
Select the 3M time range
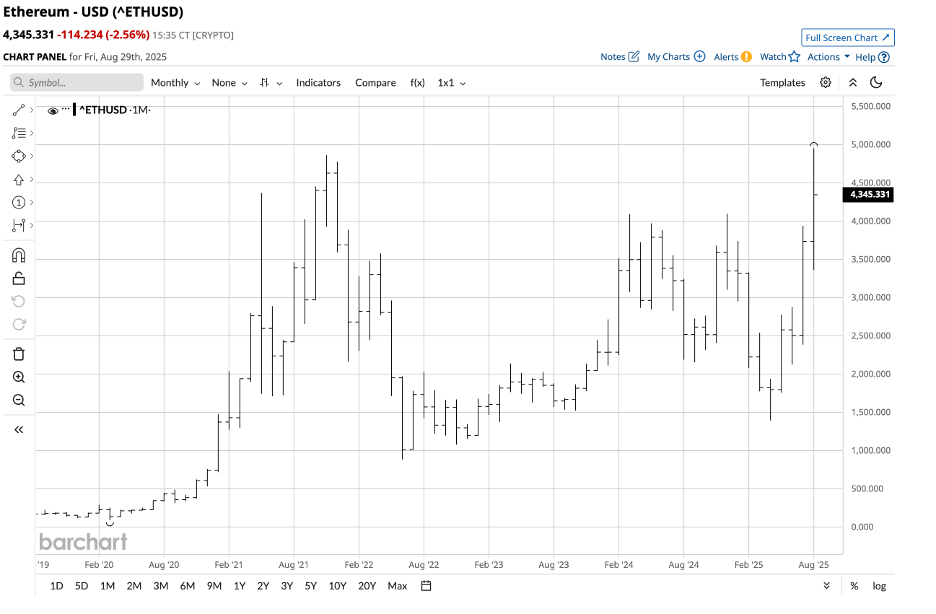[161, 586]
